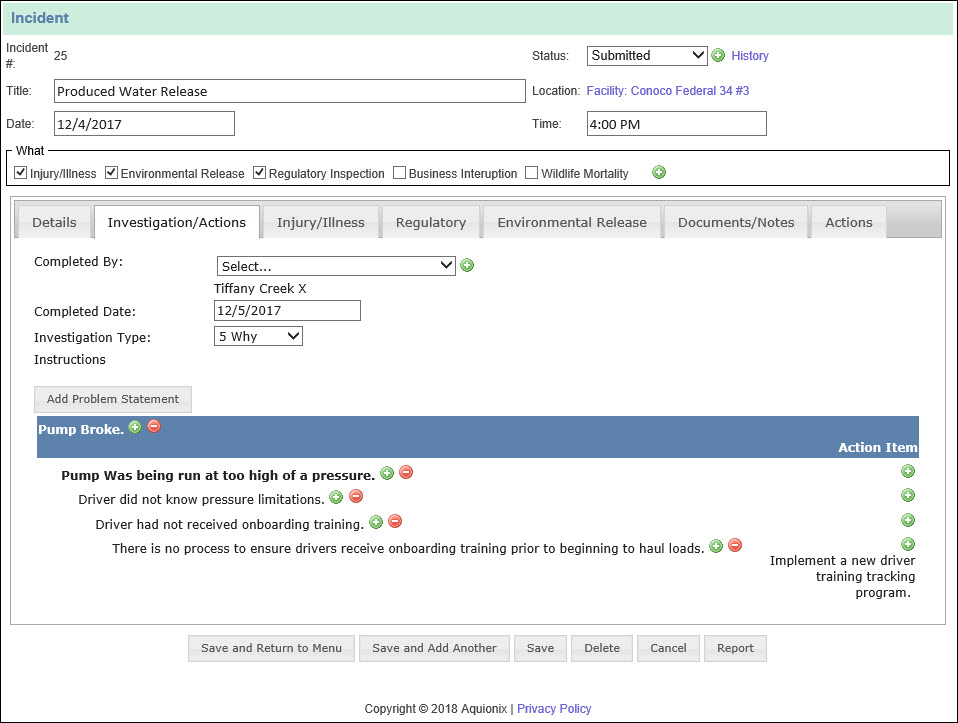The image size is (958, 723).
Task: Add action item for pressure cause row
Action: [x=908, y=470]
